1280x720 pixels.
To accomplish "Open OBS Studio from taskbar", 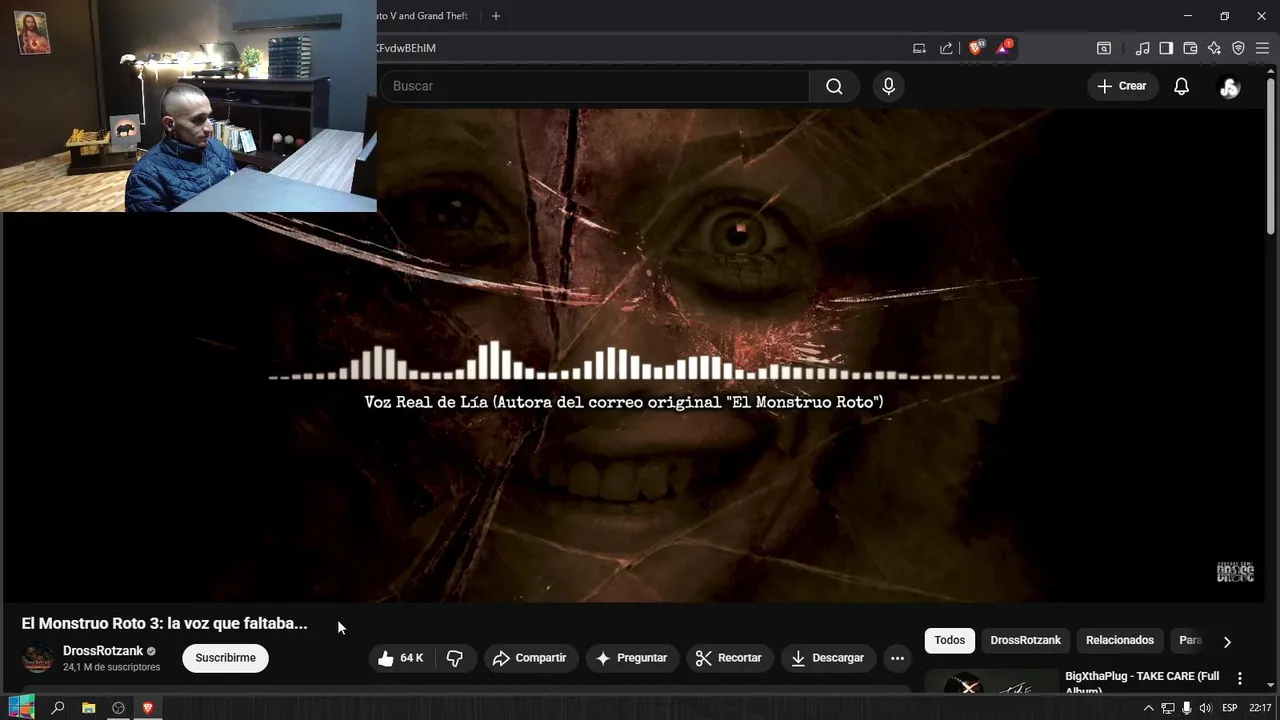I will click(x=118, y=708).
